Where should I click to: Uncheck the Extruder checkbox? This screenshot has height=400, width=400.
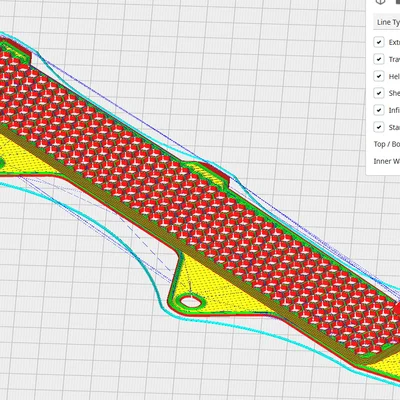(379, 42)
